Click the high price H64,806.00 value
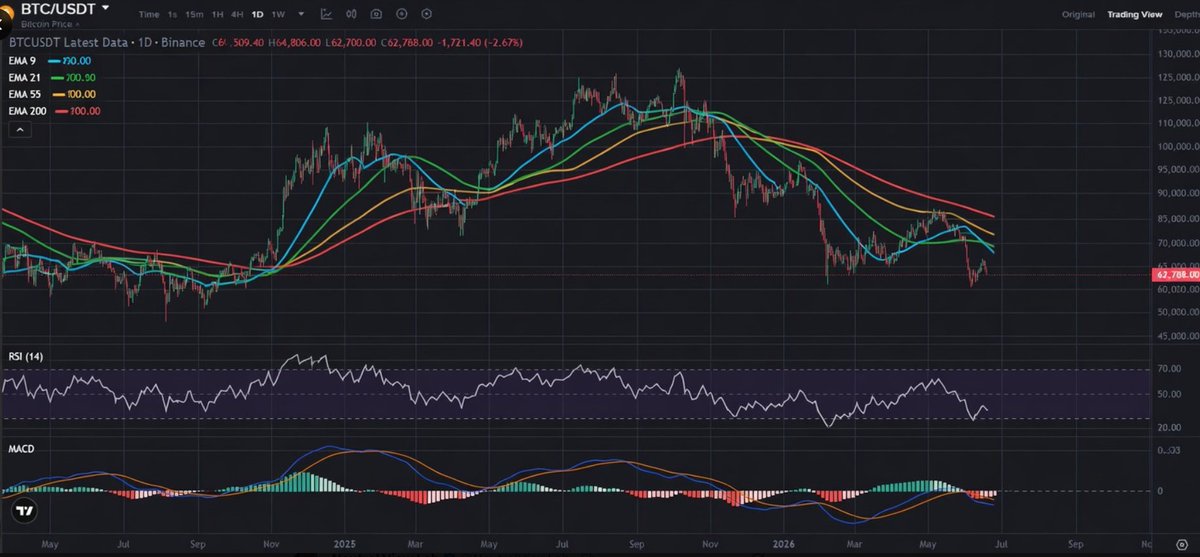 click(293, 44)
